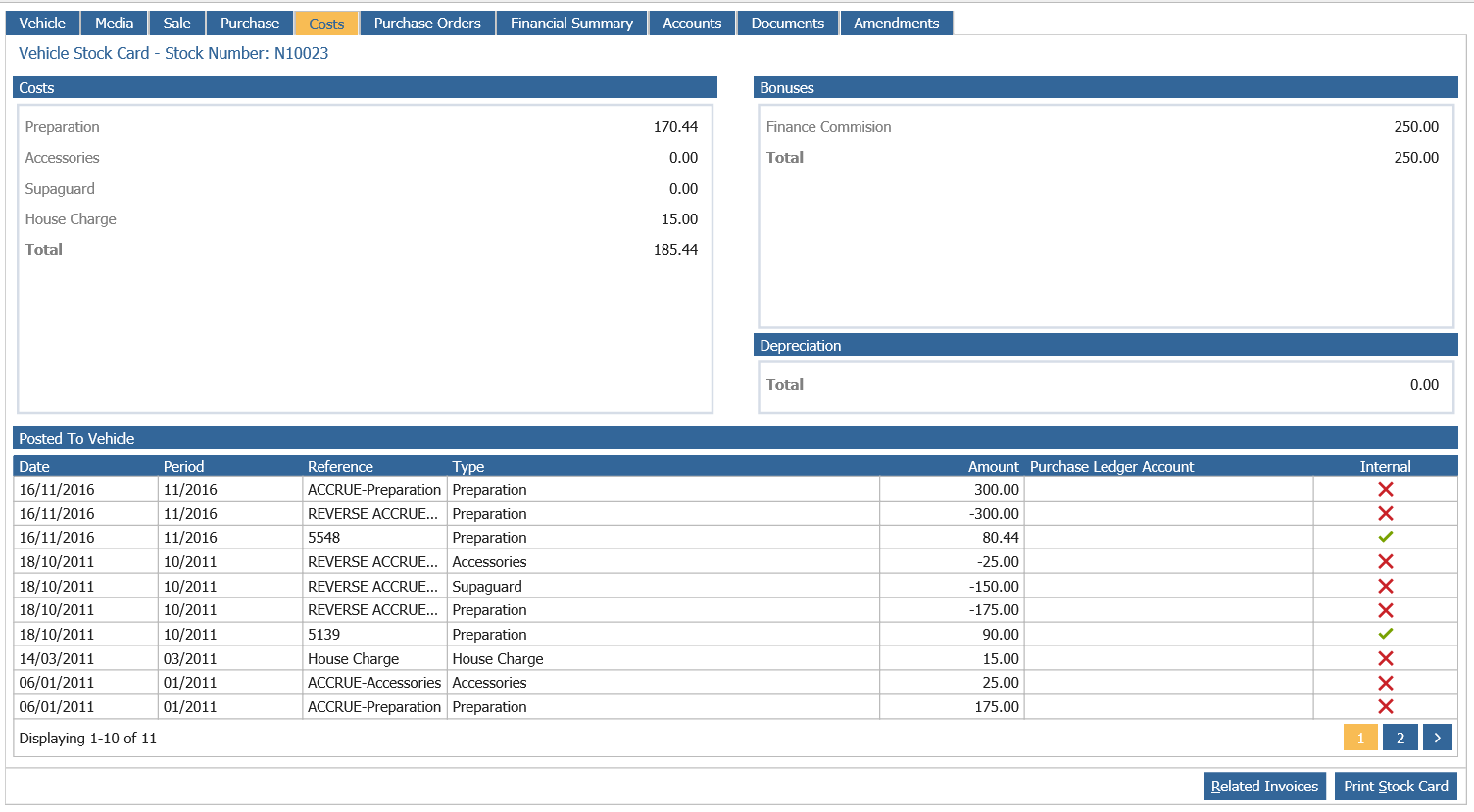Screen dimensions: 1474x812
Task: Switch to the Purchase Orders tab
Action: tap(427, 23)
